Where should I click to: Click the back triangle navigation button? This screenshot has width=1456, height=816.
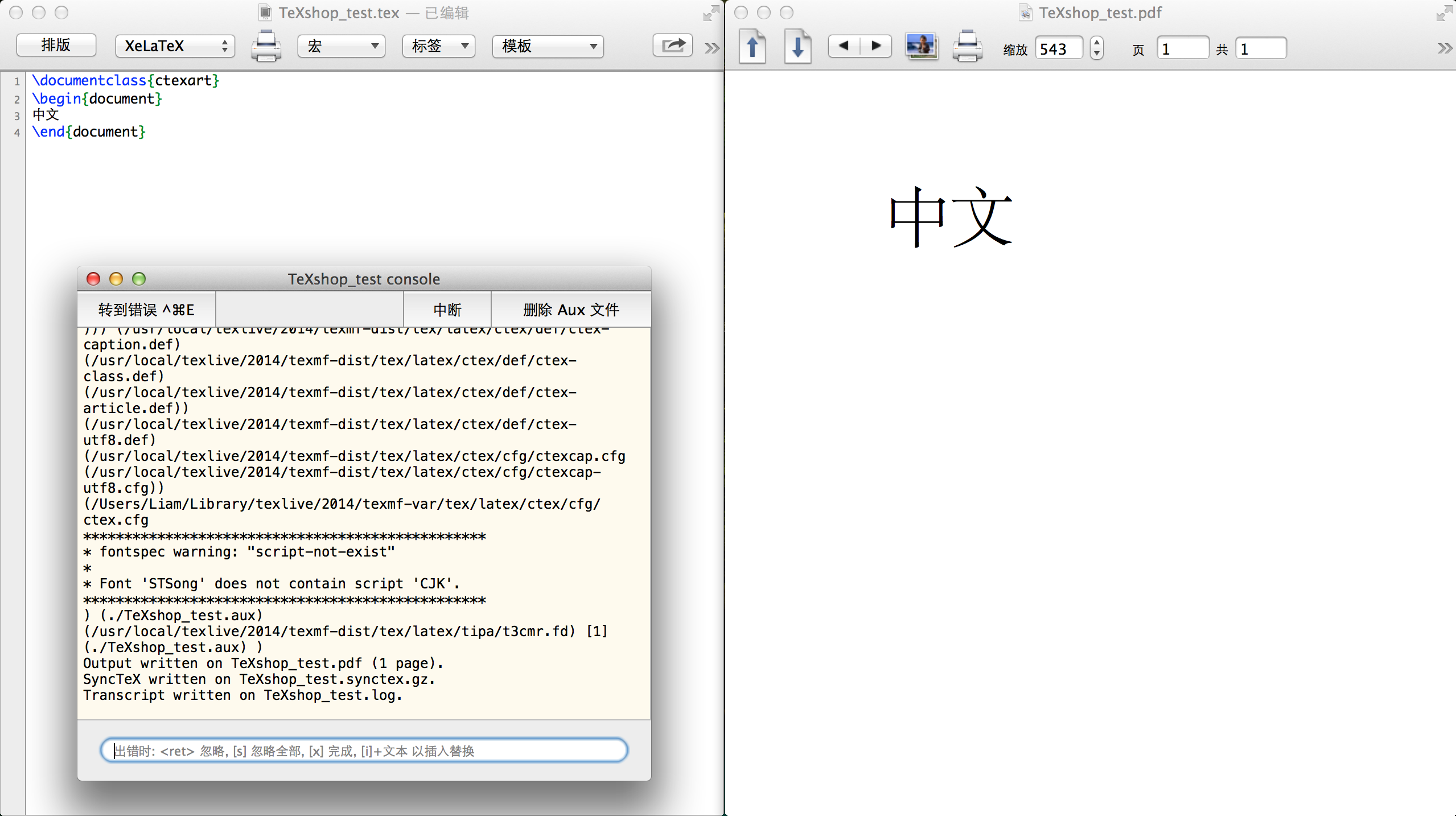pyautogui.click(x=844, y=46)
